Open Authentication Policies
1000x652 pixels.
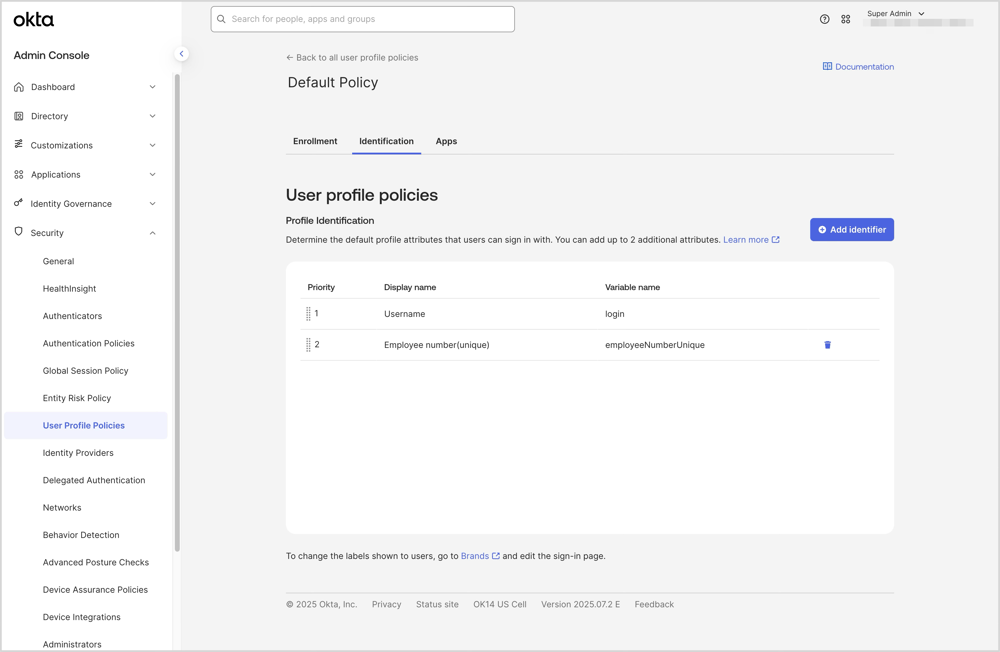click(x=89, y=343)
